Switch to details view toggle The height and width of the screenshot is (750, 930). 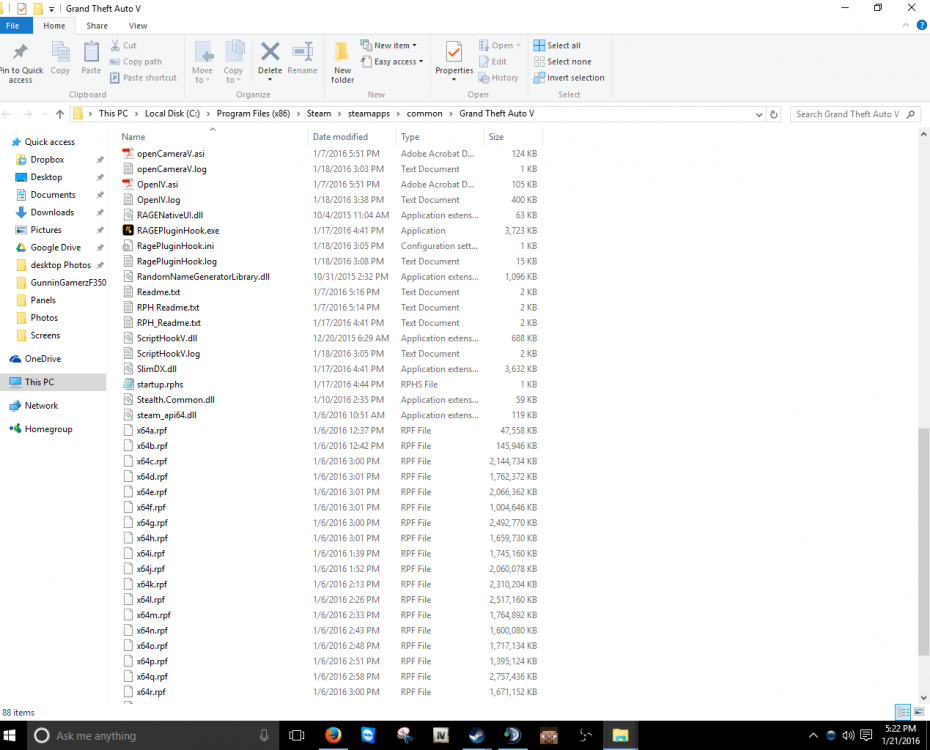coord(903,711)
